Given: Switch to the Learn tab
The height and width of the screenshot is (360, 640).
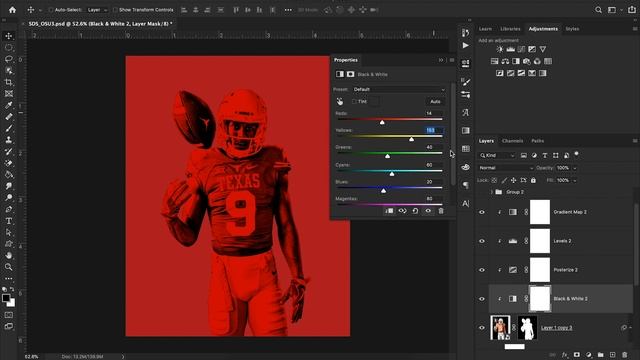Looking at the screenshot, I should (485, 29).
